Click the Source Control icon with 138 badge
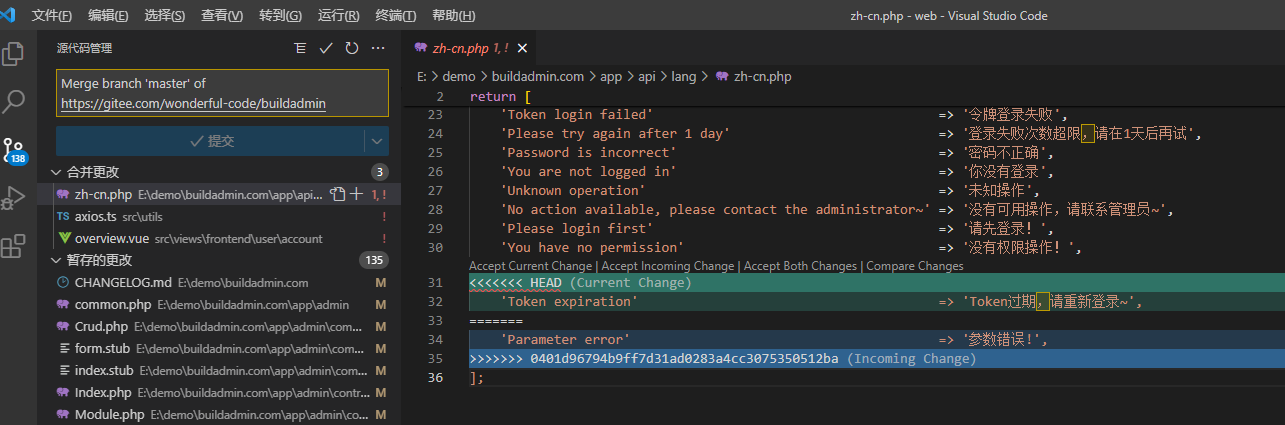 (x=14, y=150)
